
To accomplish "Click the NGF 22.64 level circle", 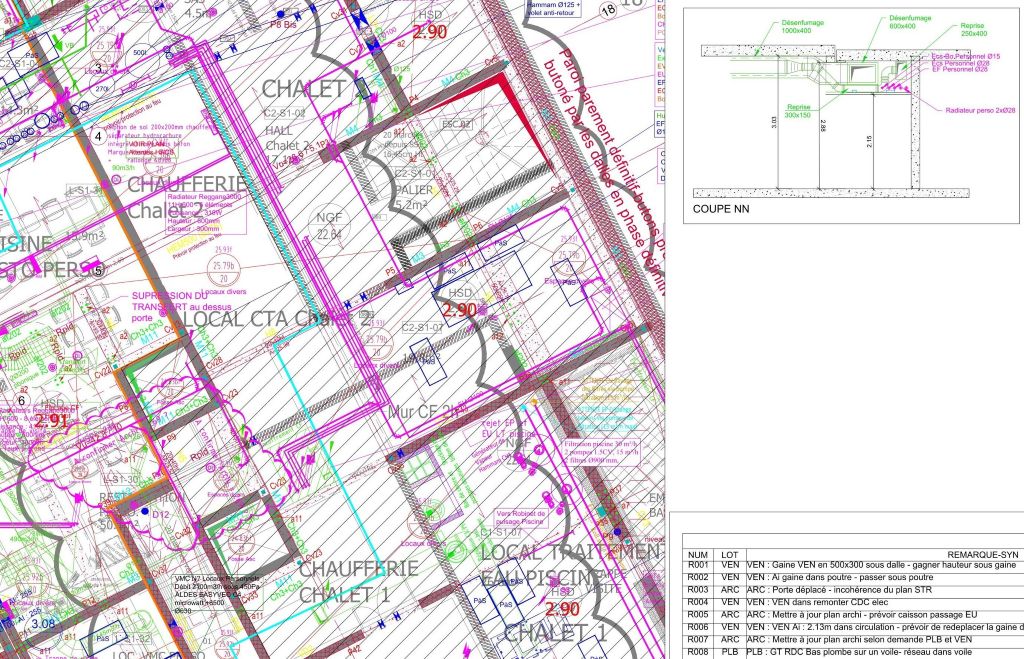I will [x=330, y=228].
